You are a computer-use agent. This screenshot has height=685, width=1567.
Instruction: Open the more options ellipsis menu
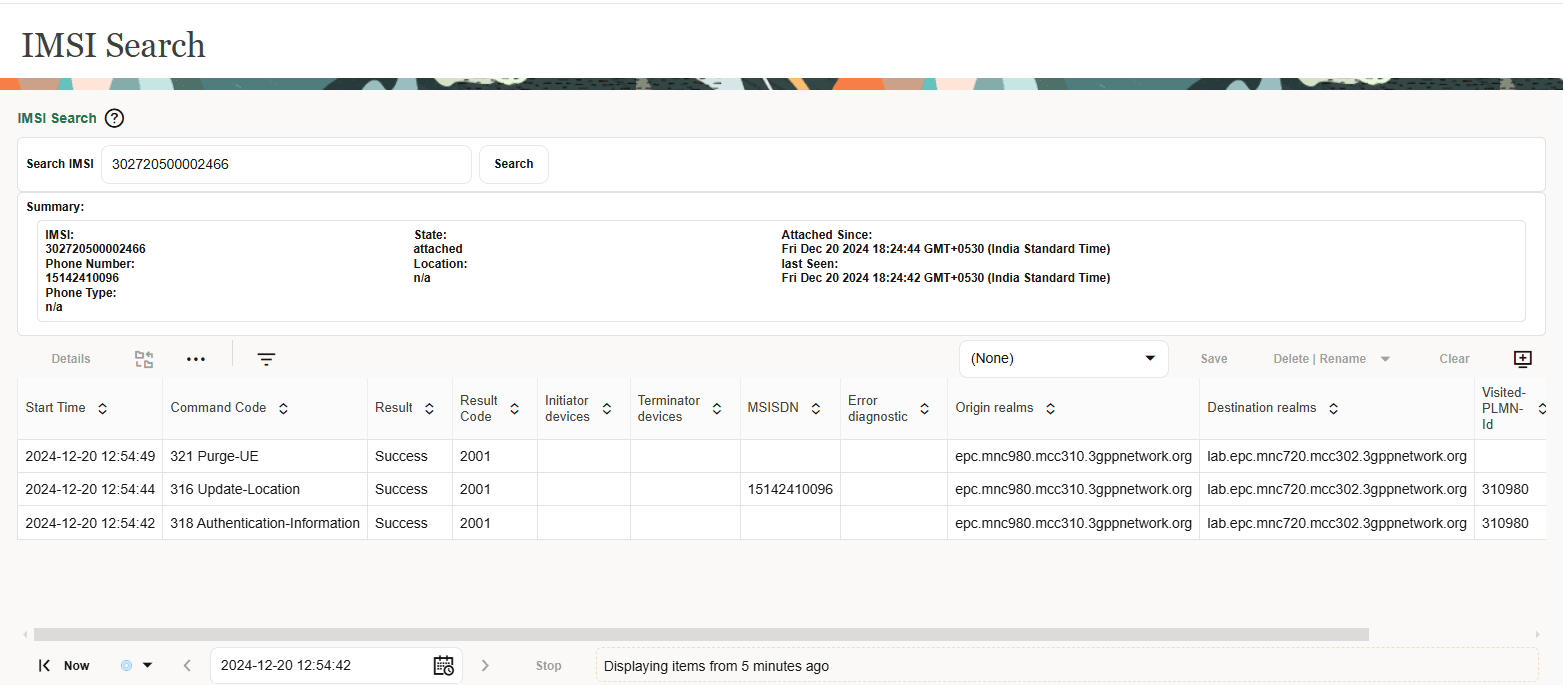coord(195,358)
